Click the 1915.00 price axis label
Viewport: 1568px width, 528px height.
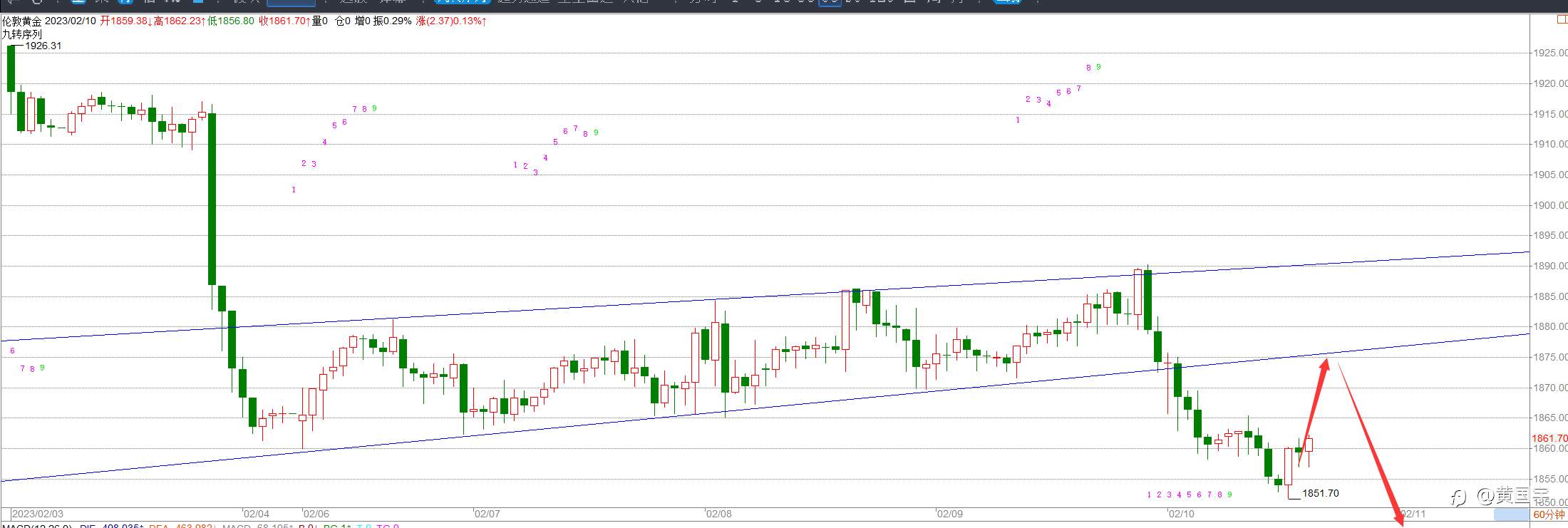[1549, 114]
